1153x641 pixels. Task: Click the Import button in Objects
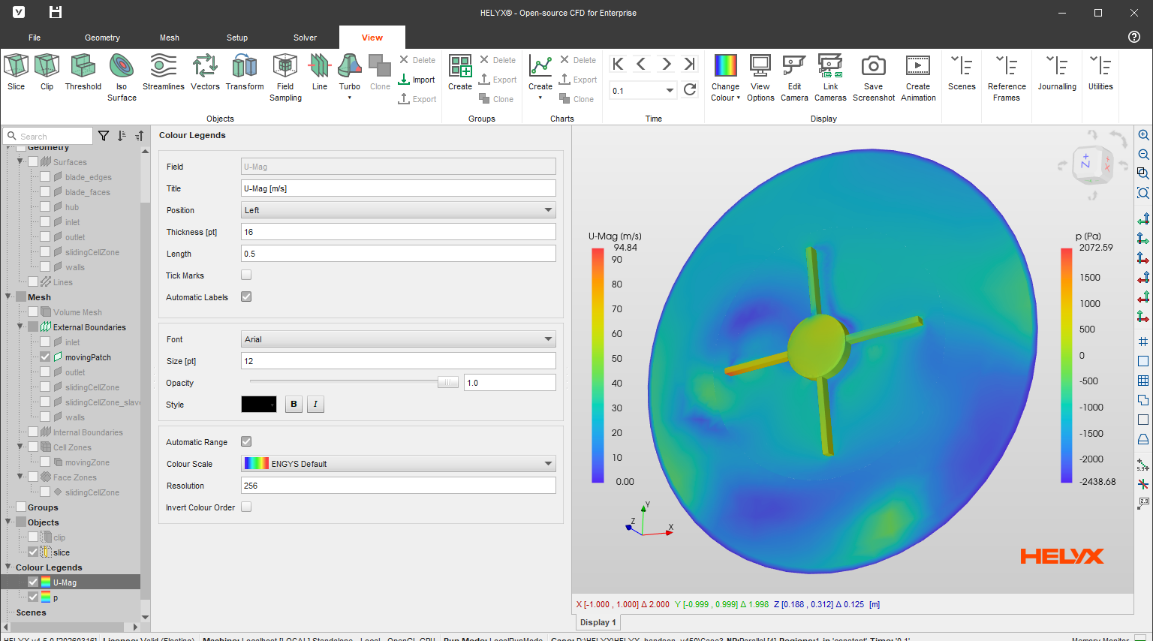point(417,79)
